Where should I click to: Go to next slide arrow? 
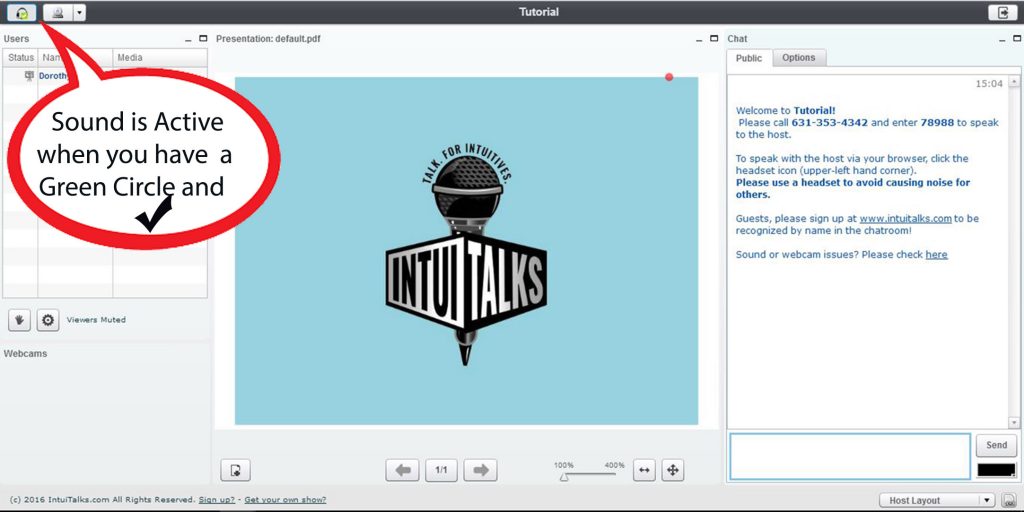click(x=480, y=470)
